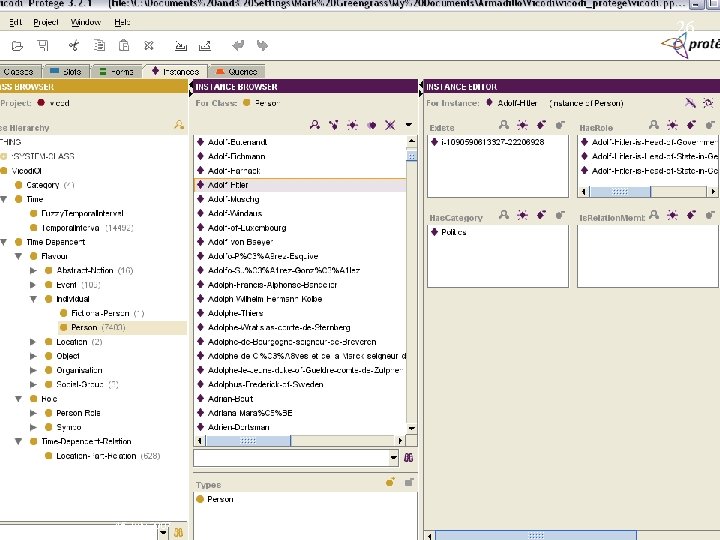Screen dimensions: 720x540
Task: Click the Paste clipboard toolbar icon
Action: tap(124, 45)
